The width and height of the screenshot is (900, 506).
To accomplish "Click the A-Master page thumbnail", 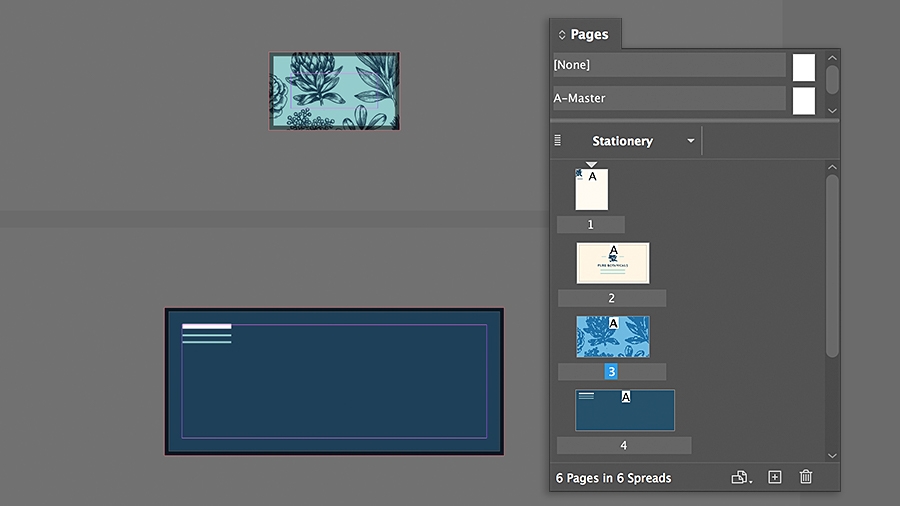I will tap(804, 101).
